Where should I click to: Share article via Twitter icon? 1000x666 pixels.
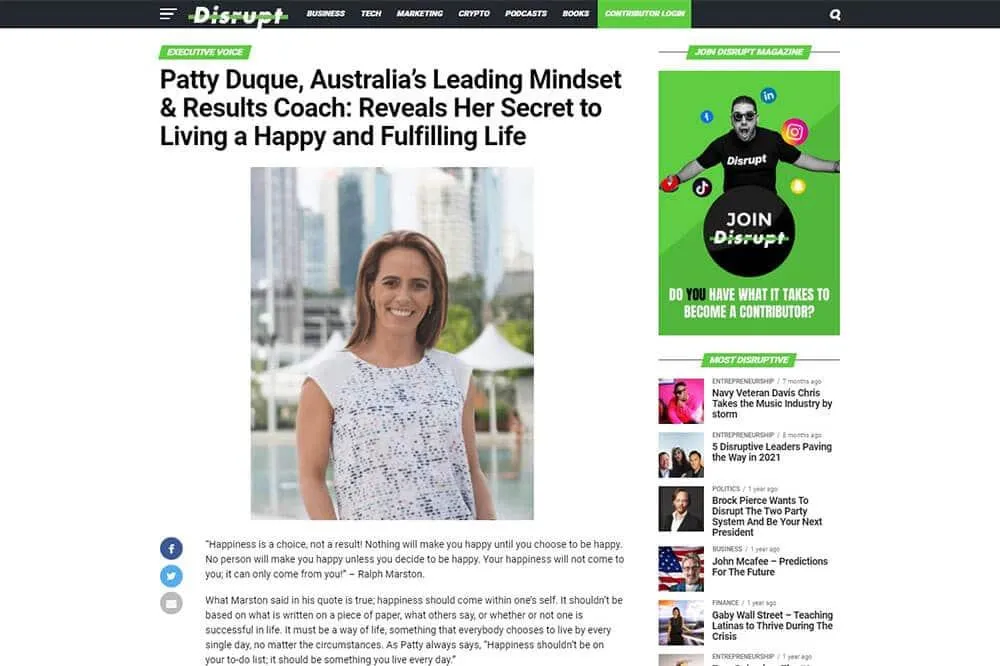click(x=171, y=576)
